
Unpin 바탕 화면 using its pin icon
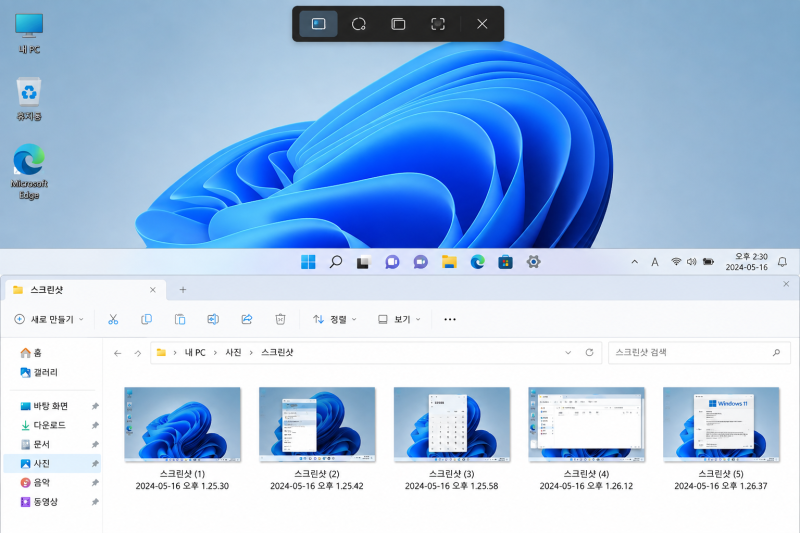click(95, 406)
